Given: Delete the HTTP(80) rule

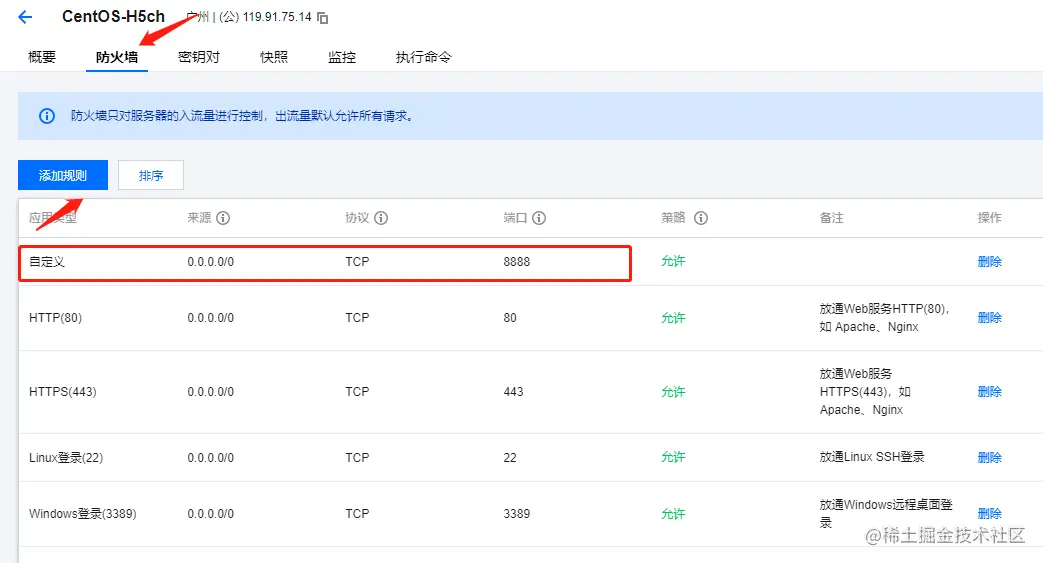Looking at the screenshot, I should (990, 317).
